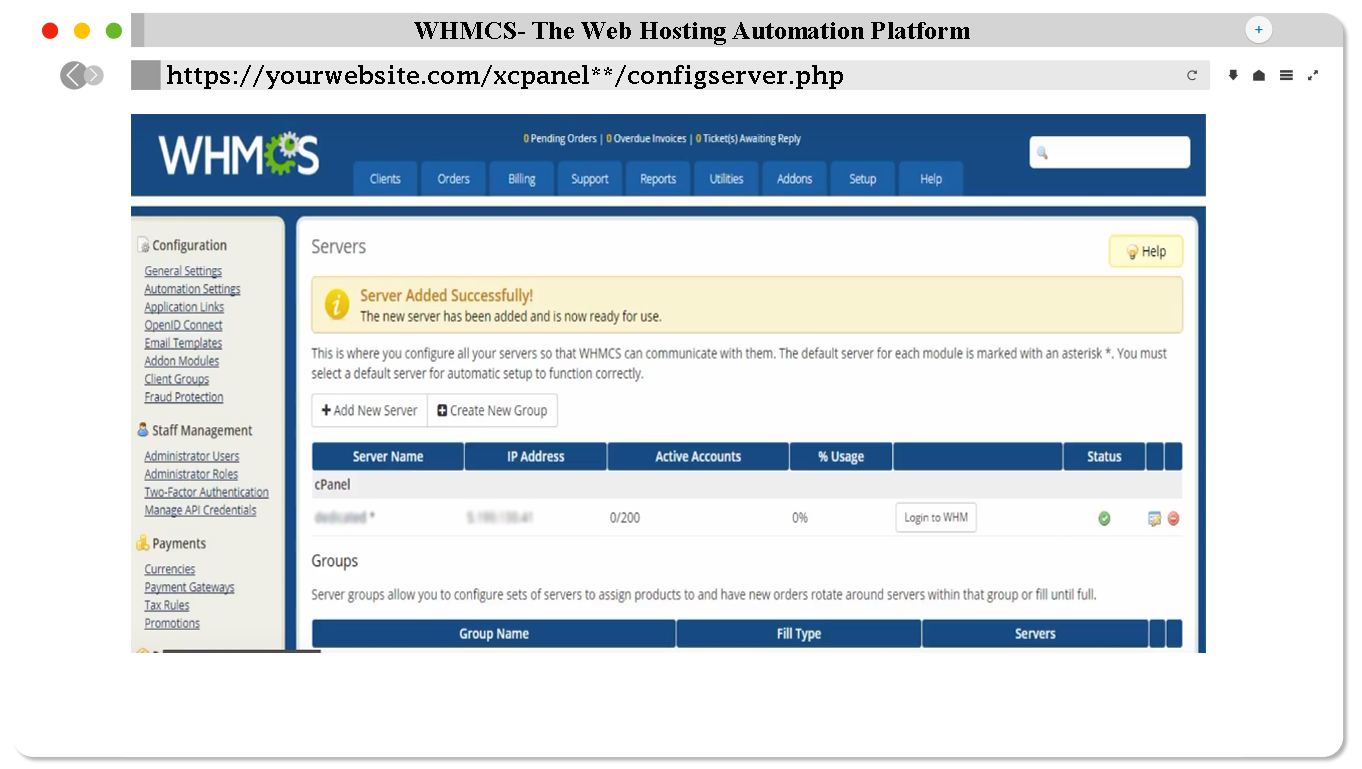Open the Reports menu tab
This screenshot has height=769, width=1362.
tap(658, 179)
